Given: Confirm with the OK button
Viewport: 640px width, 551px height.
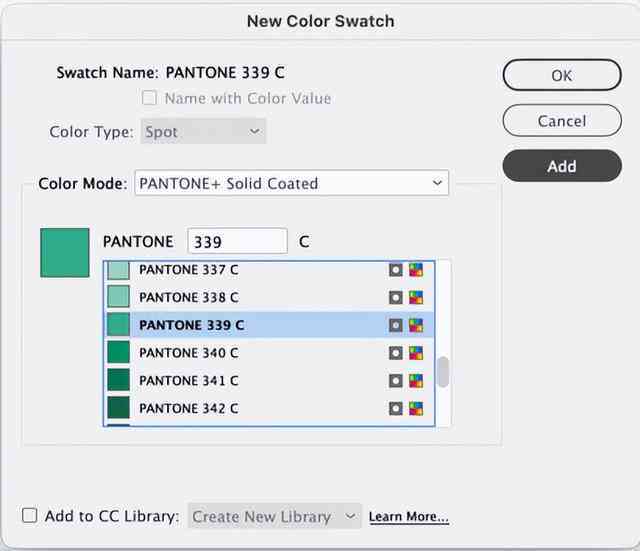Looking at the screenshot, I should (562, 75).
